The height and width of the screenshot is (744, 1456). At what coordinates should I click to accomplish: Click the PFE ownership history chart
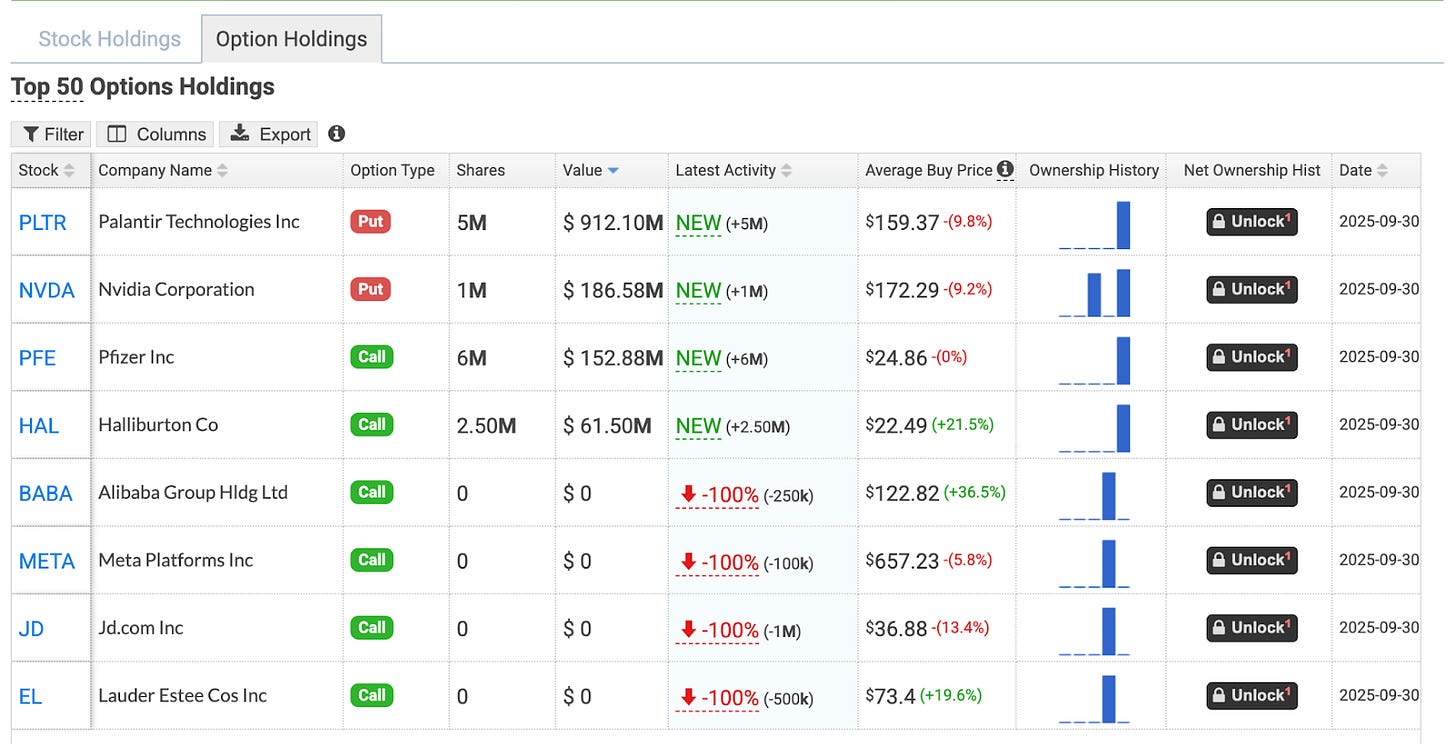click(x=1094, y=360)
